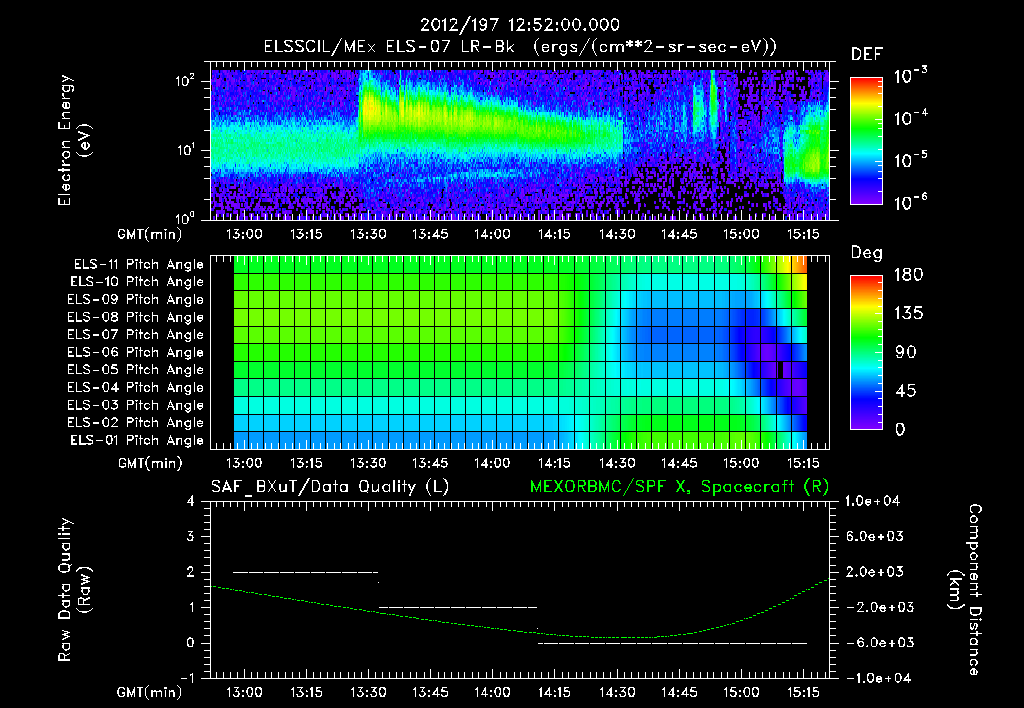Click the GMT(min) label below the data quality panel

[150, 692]
